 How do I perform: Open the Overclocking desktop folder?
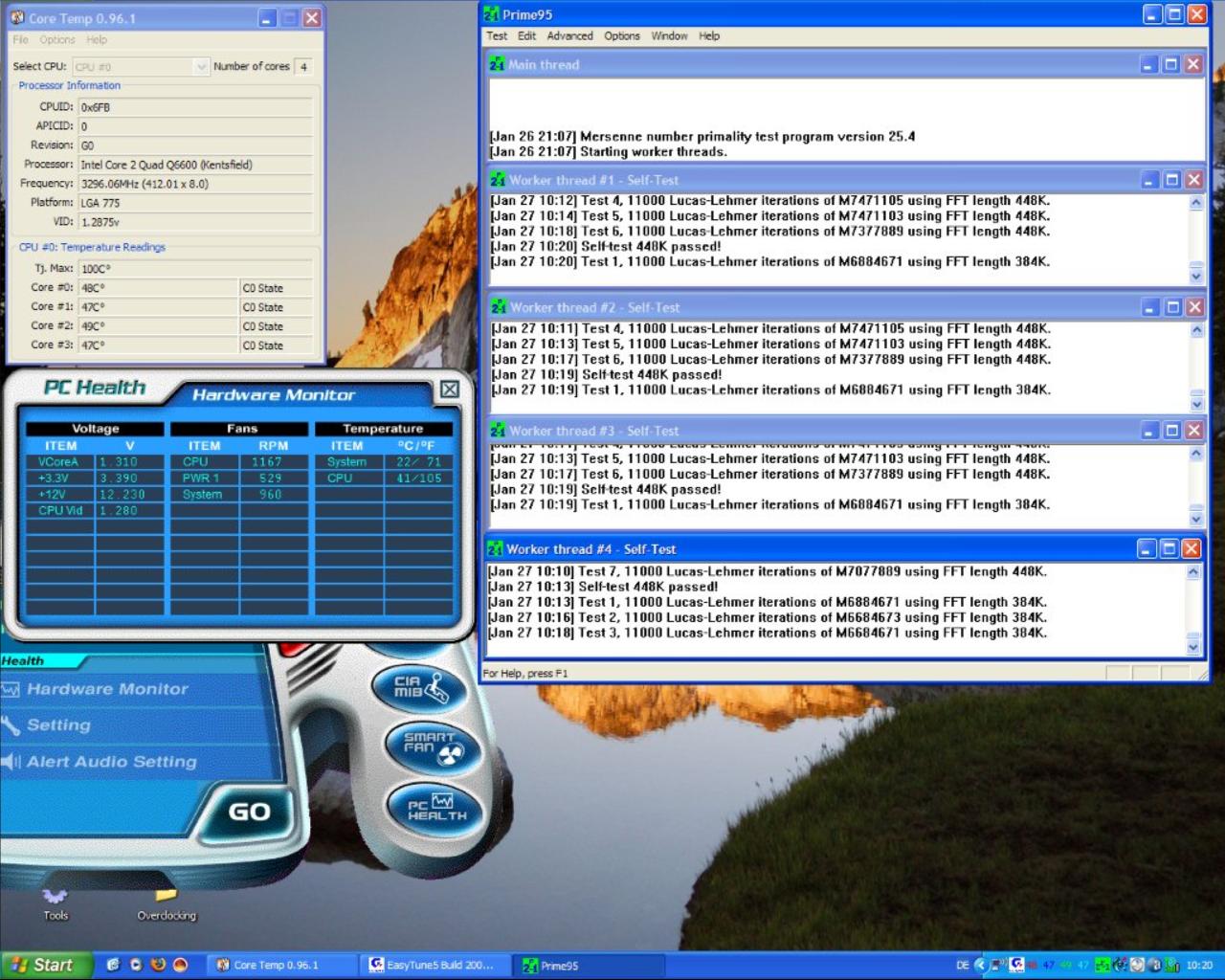point(167,903)
